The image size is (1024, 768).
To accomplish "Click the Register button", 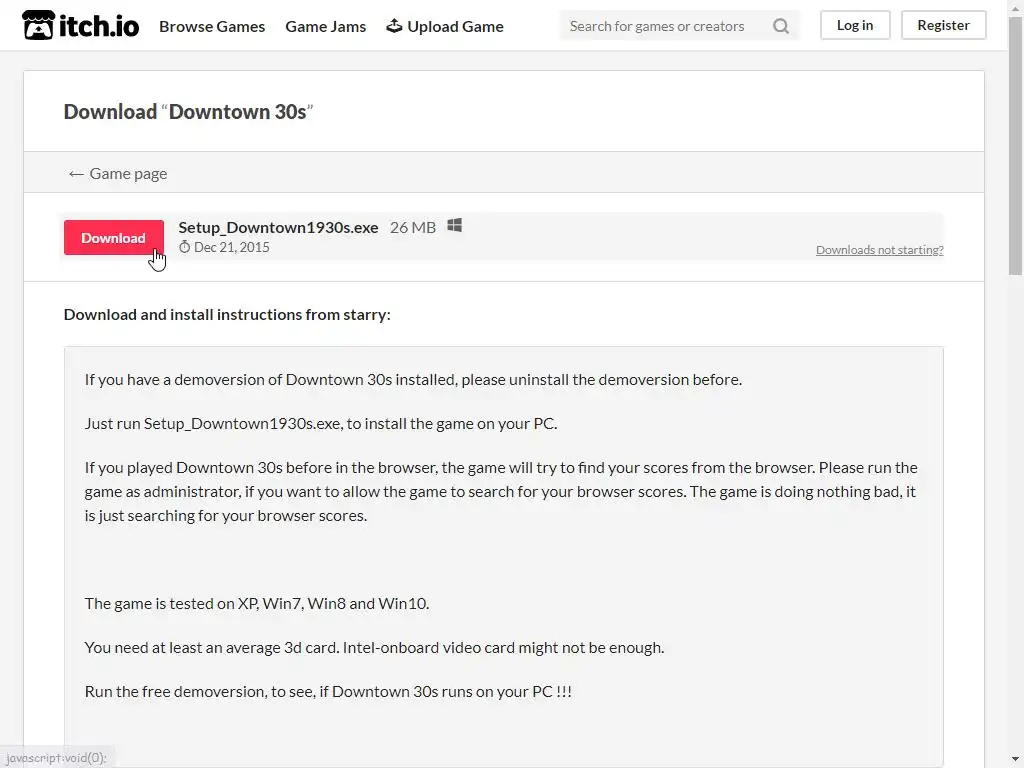I will [x=943, y=25].
